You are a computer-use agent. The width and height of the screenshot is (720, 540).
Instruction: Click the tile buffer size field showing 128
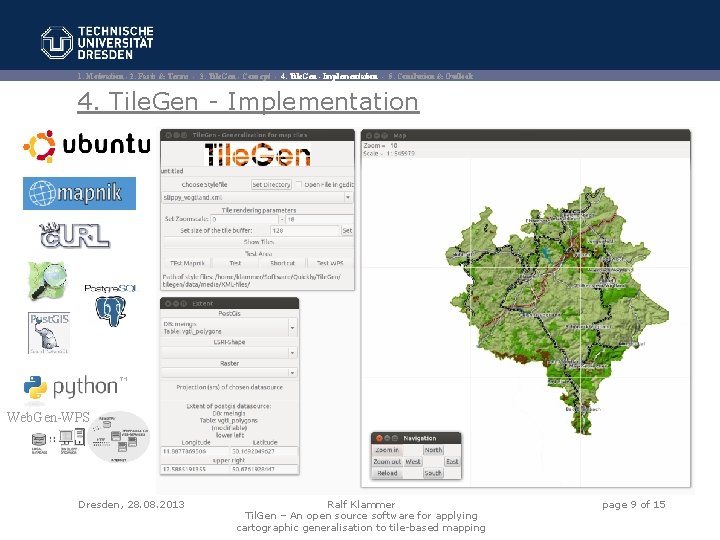tap(305, 231)
